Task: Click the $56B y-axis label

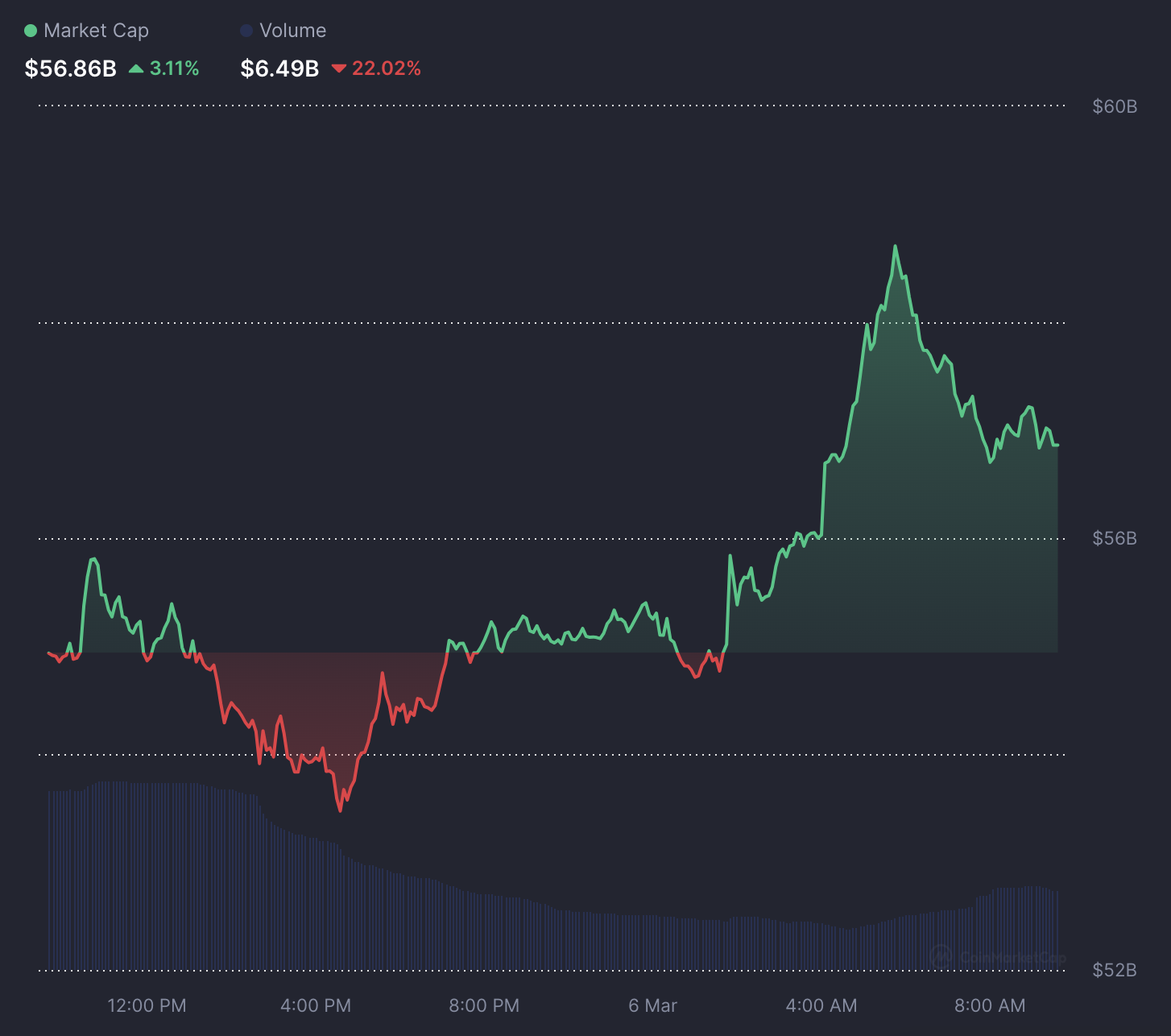Action: [1115, 538]
